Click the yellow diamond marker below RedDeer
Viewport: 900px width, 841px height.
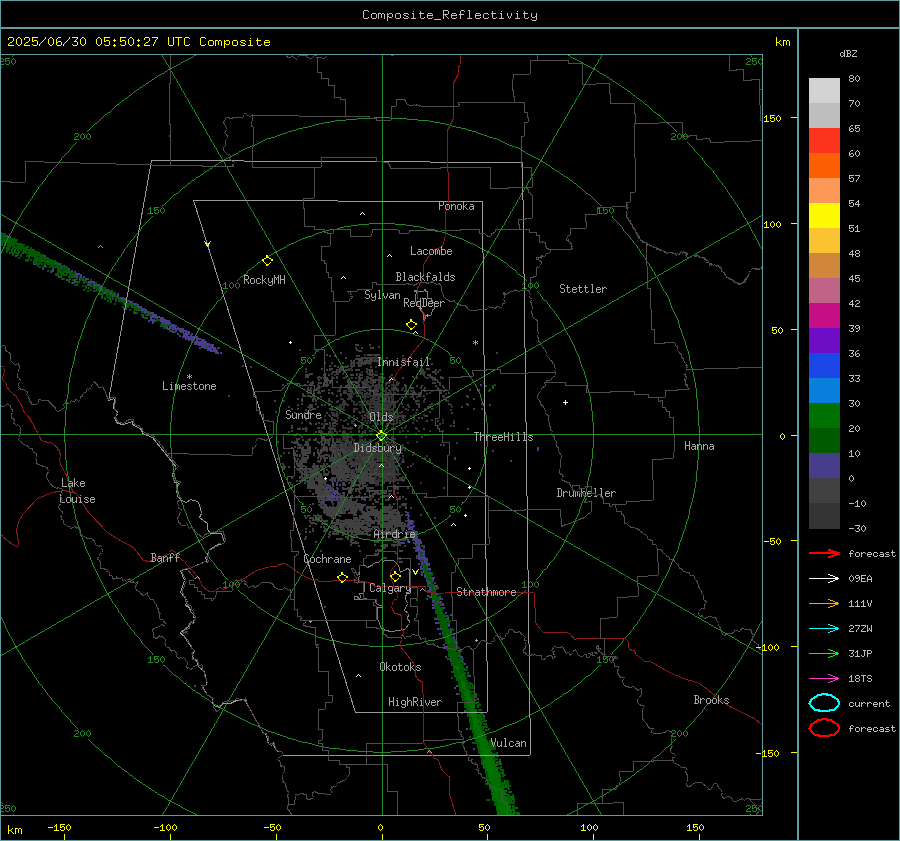point(411,325)
